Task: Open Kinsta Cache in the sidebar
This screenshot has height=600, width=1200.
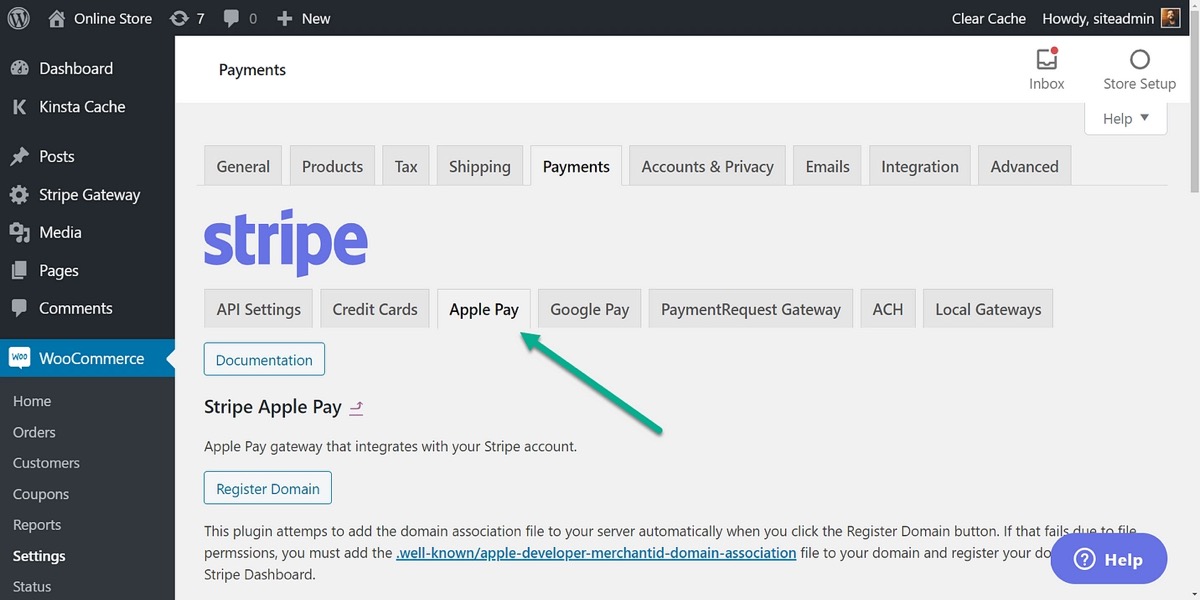Action: point(82,107)
